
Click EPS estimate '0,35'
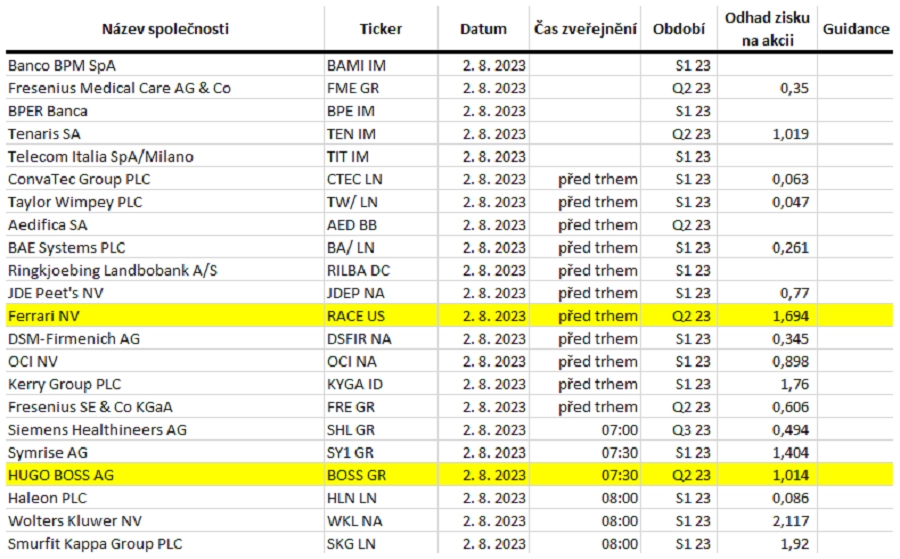pyautogui.click(x=794, y=88)
